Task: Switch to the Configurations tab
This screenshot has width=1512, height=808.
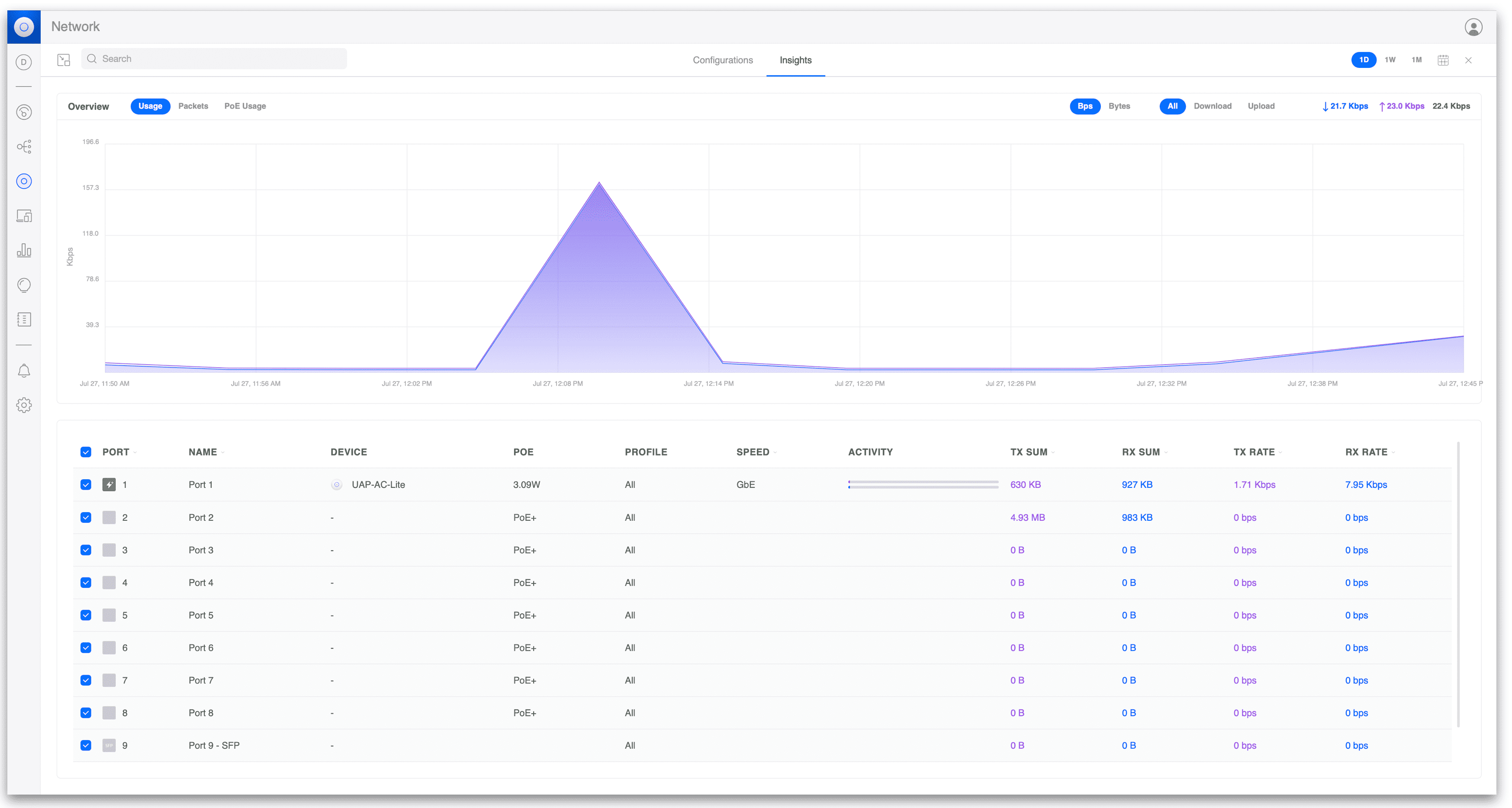Action: coord(723,60)
